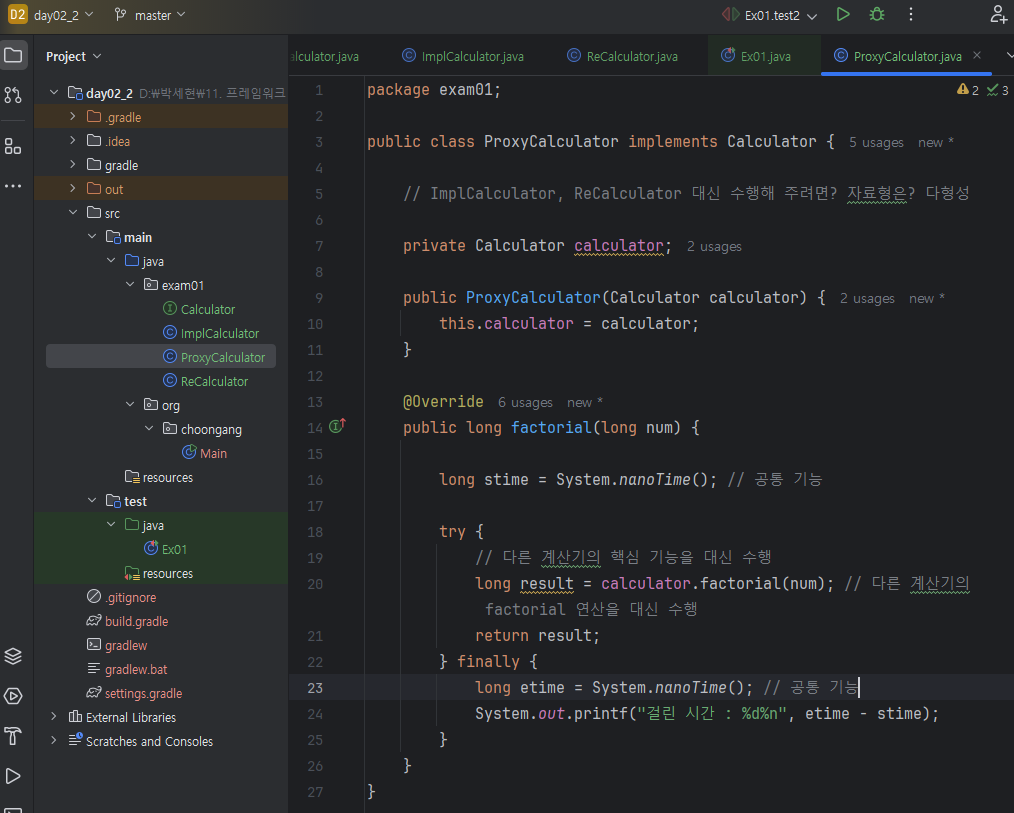Open the Project tool window icon
Image resolution: width=1014 pixels, height=813 pixels.
[x=14, y=56]
